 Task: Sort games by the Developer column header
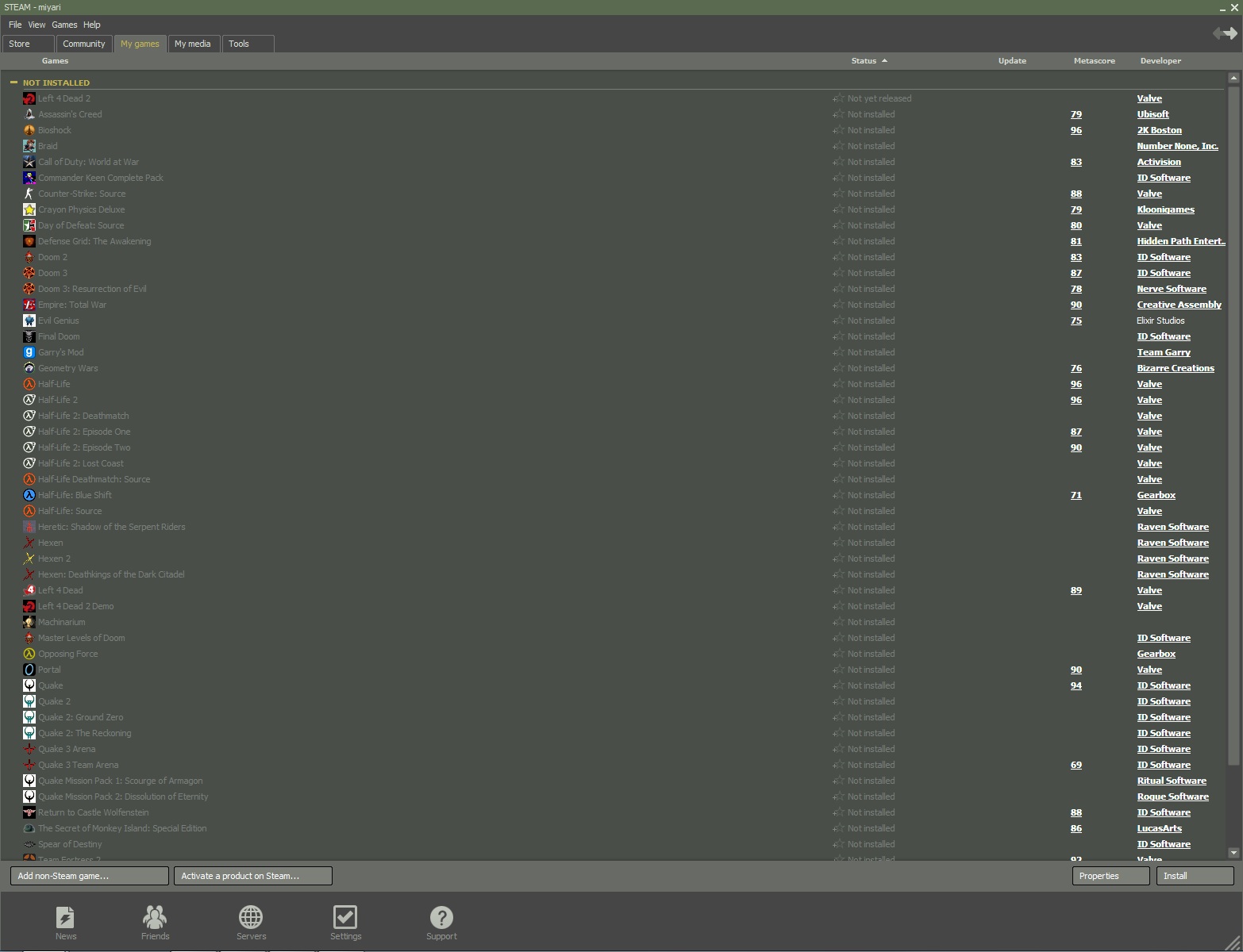pyautogui.click(x=1160, y=61)
